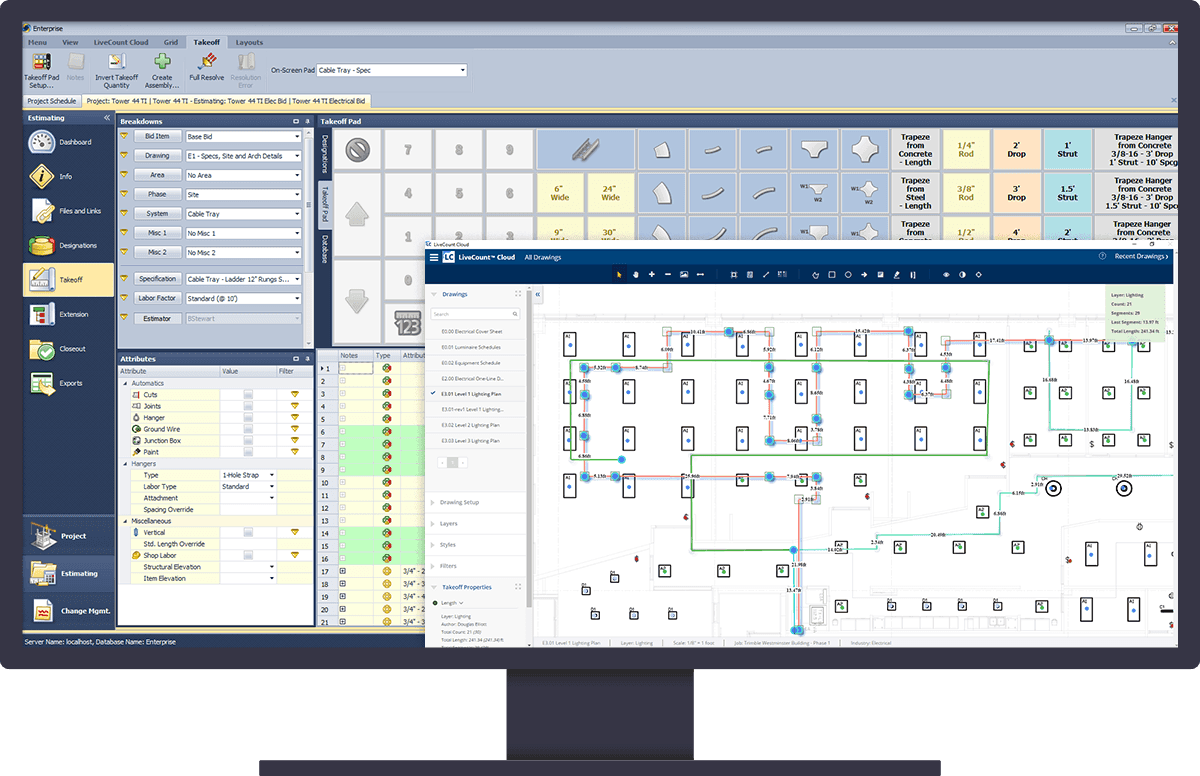Image resolution: width=1200 pixels, height=776 pixels.
Task: Select the hand pan tool in LiveCount
Action: coord(635,274)
